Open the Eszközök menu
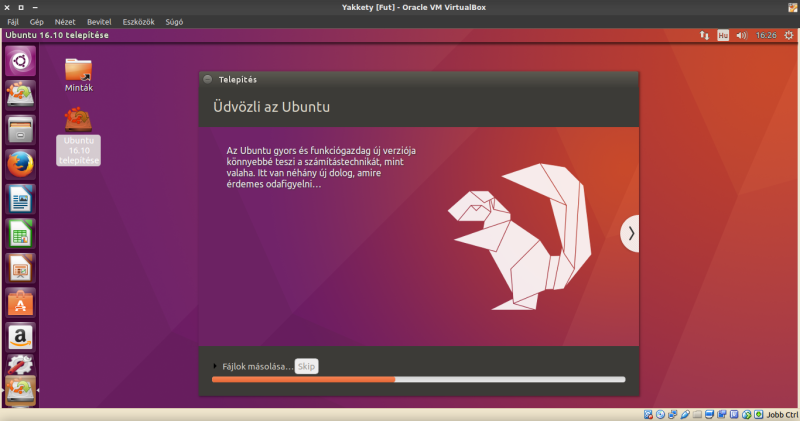 [x=137, y=21]
